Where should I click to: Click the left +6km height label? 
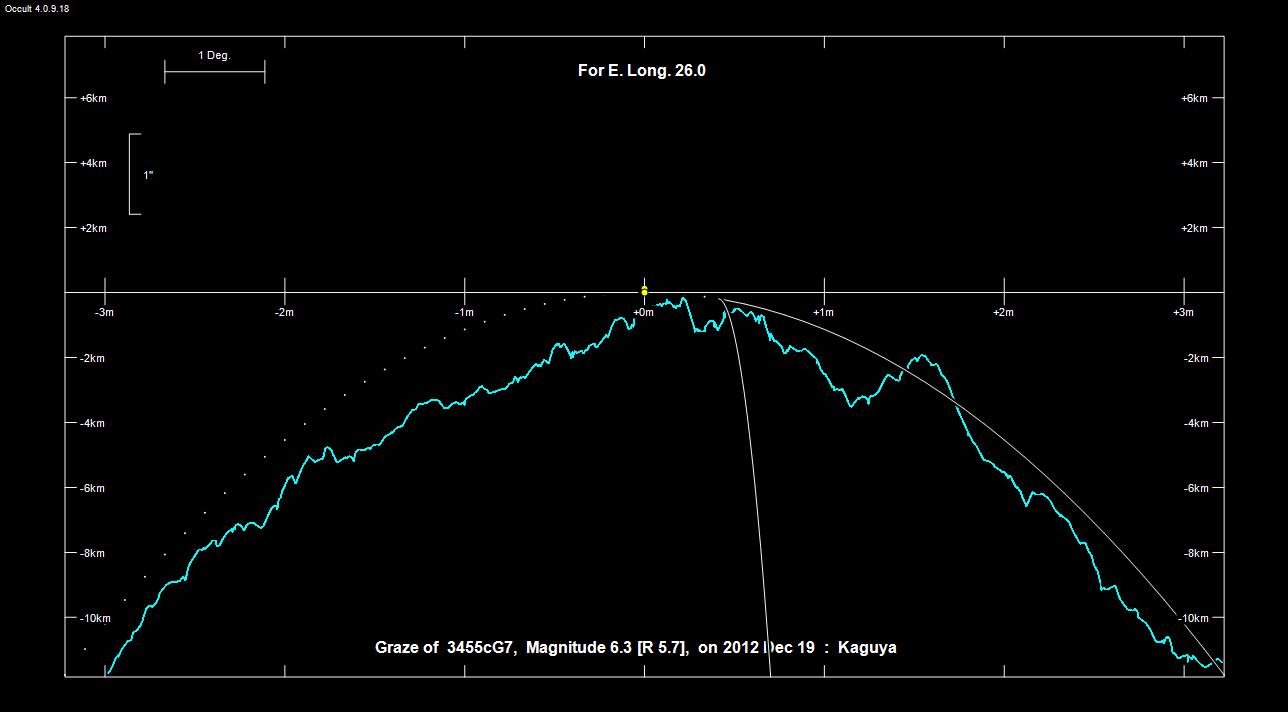(93, 98)
